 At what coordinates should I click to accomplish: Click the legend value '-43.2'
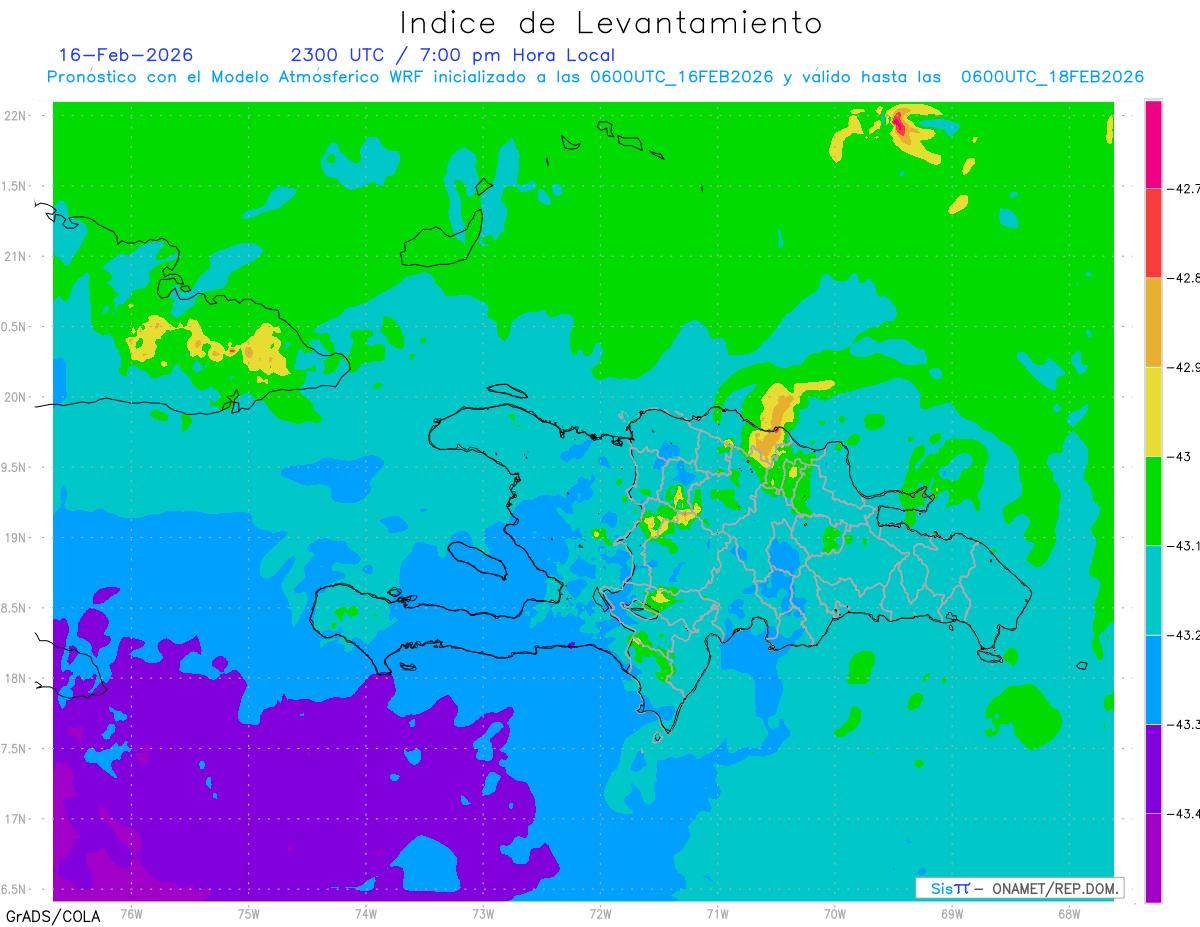[1183, 635]
